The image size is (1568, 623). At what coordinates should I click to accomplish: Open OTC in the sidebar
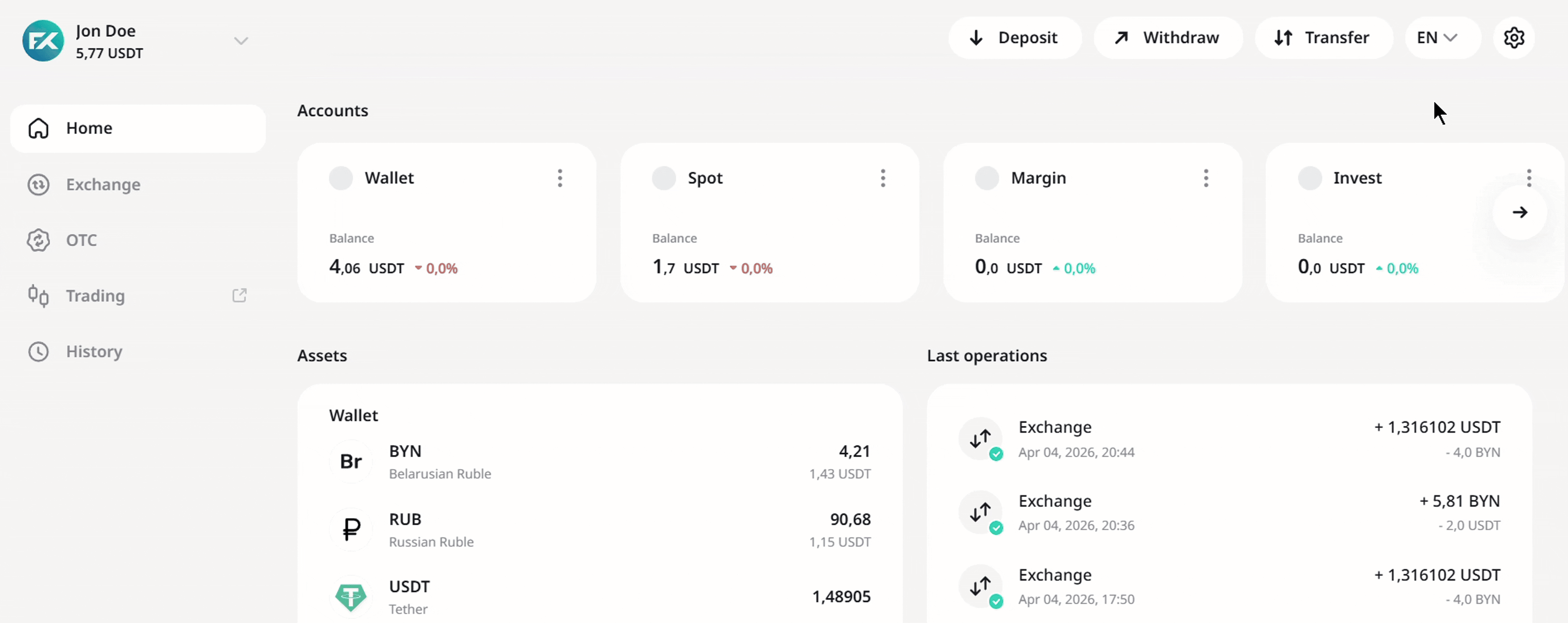pos(81,240)
